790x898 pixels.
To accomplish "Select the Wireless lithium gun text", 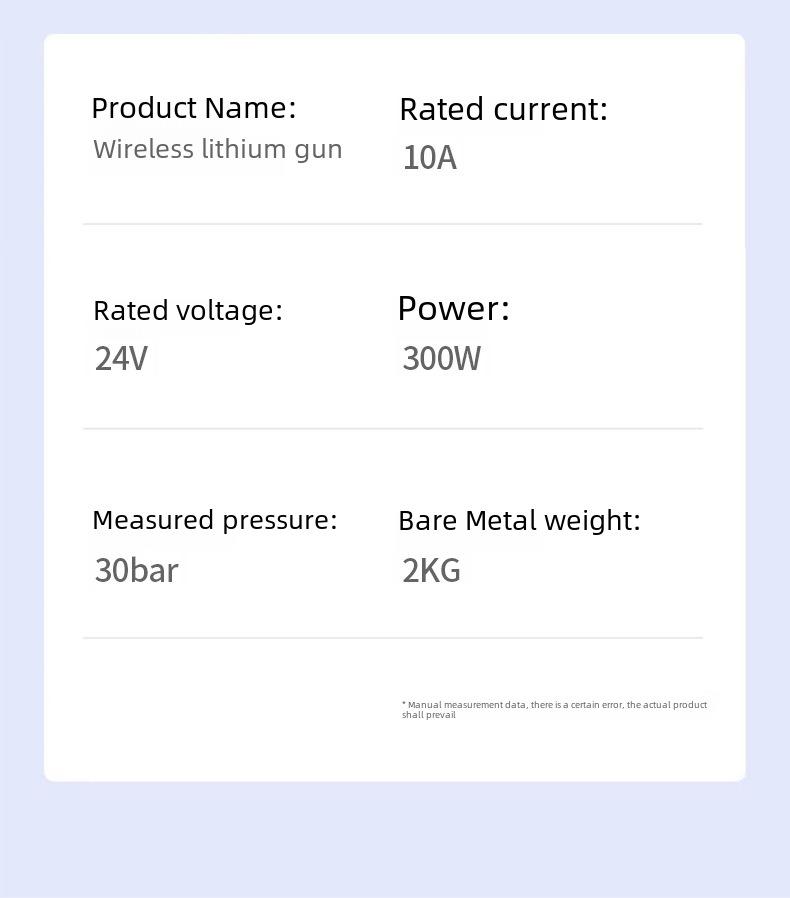I will coord(218,150).
